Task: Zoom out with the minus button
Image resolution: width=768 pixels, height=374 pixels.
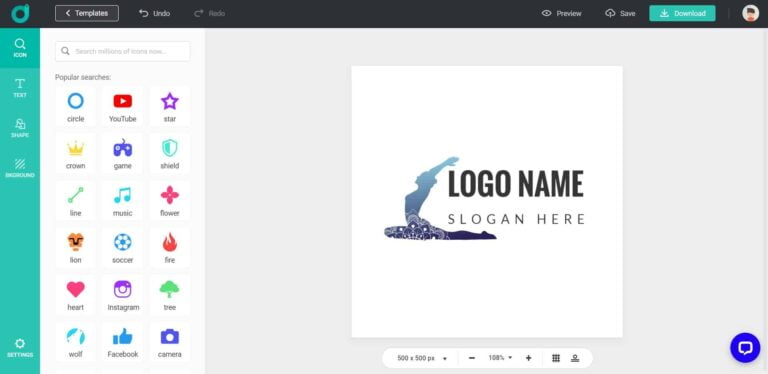Action: (472, 358)
